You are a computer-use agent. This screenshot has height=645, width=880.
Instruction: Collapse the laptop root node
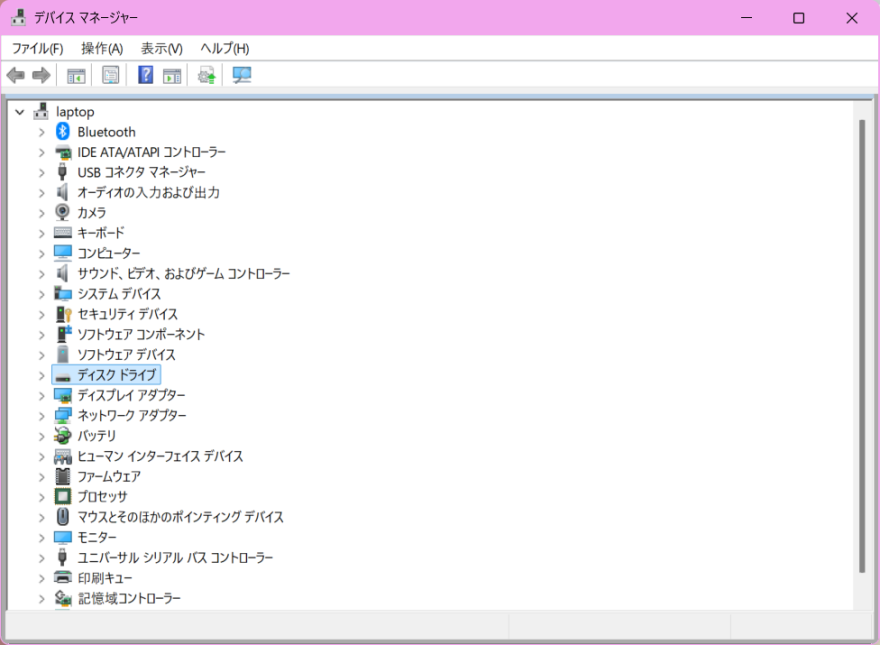[x=20, y=112]
